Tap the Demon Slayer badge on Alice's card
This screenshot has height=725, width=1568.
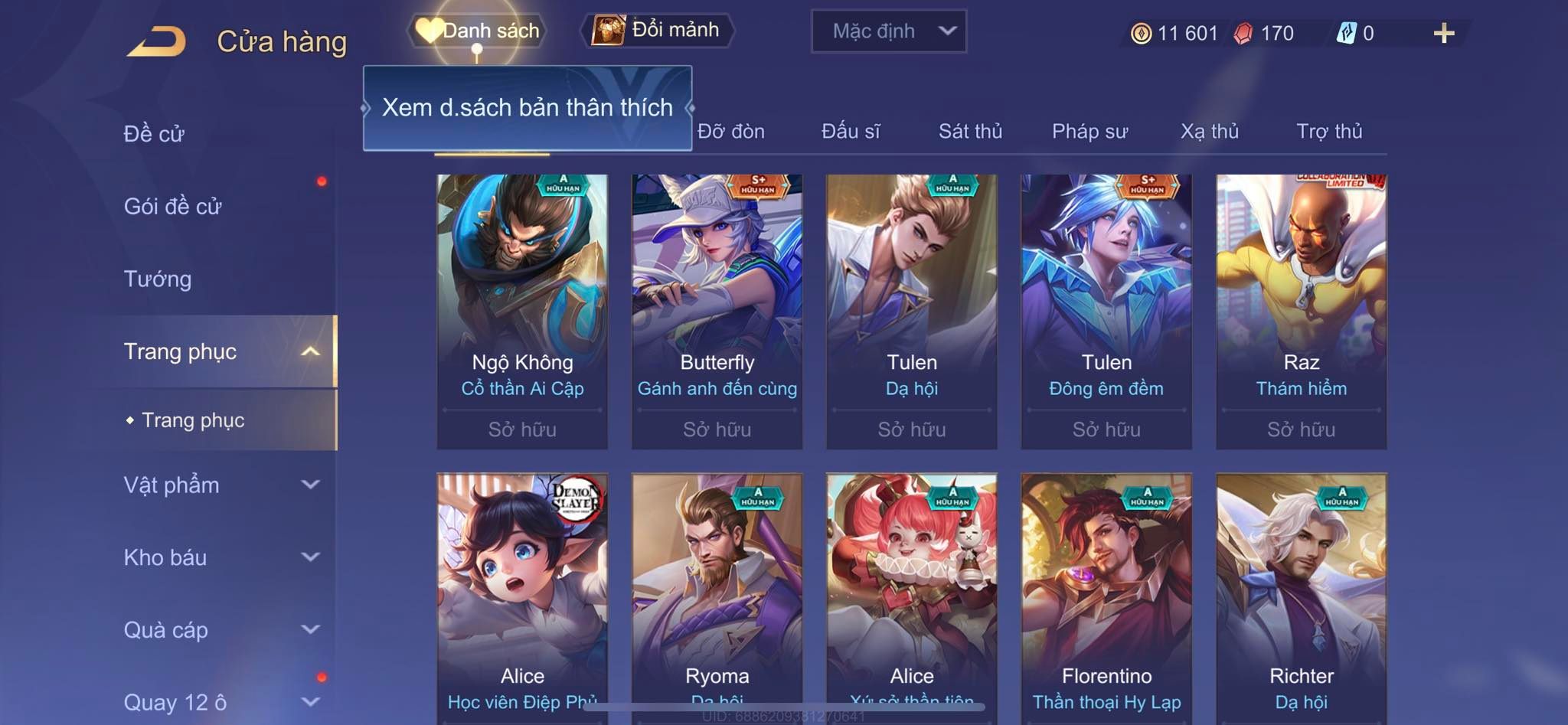(x=577, y=498)
